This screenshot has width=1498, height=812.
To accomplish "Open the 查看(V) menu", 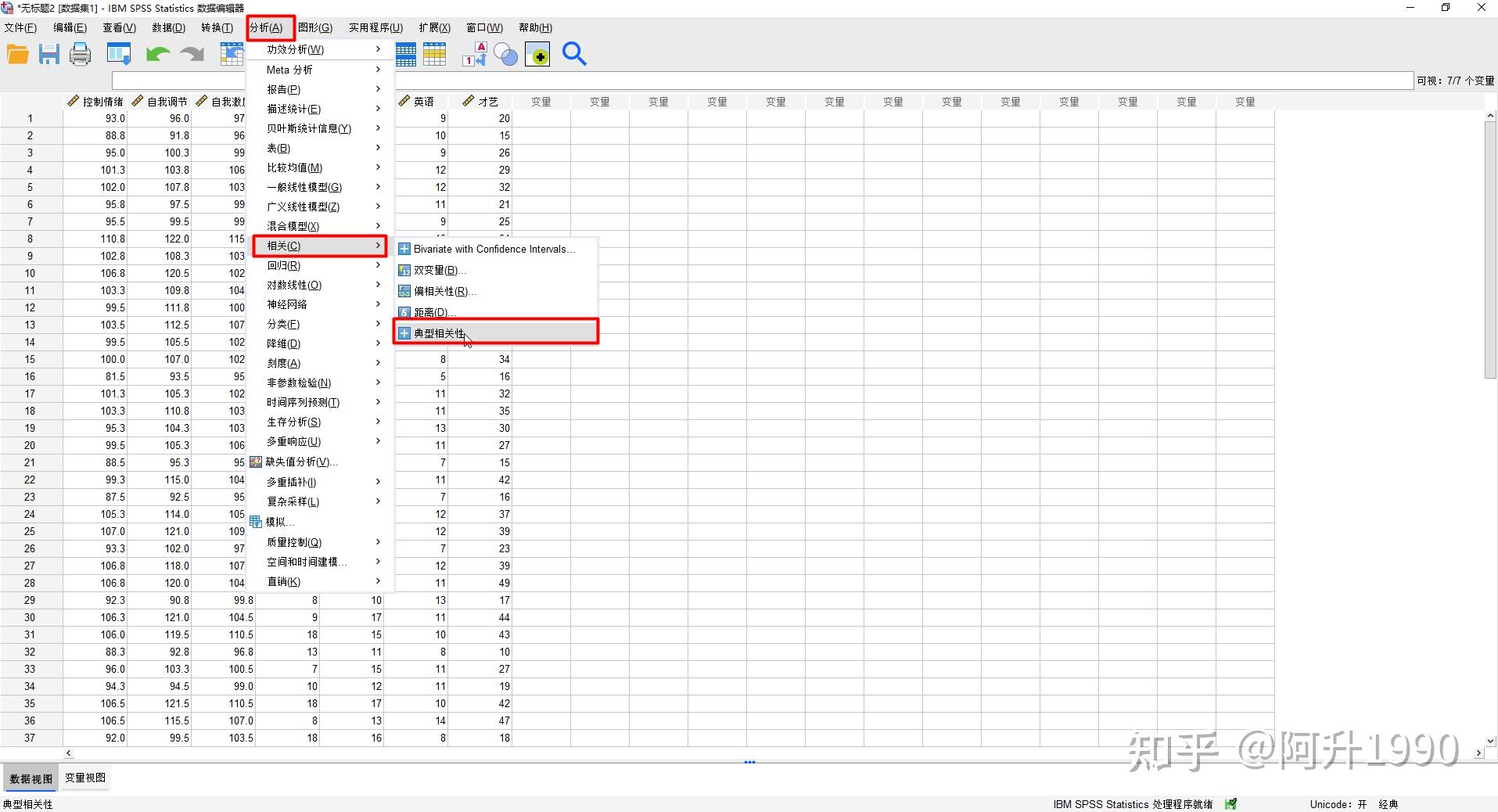I will click(x=119, y=27).
